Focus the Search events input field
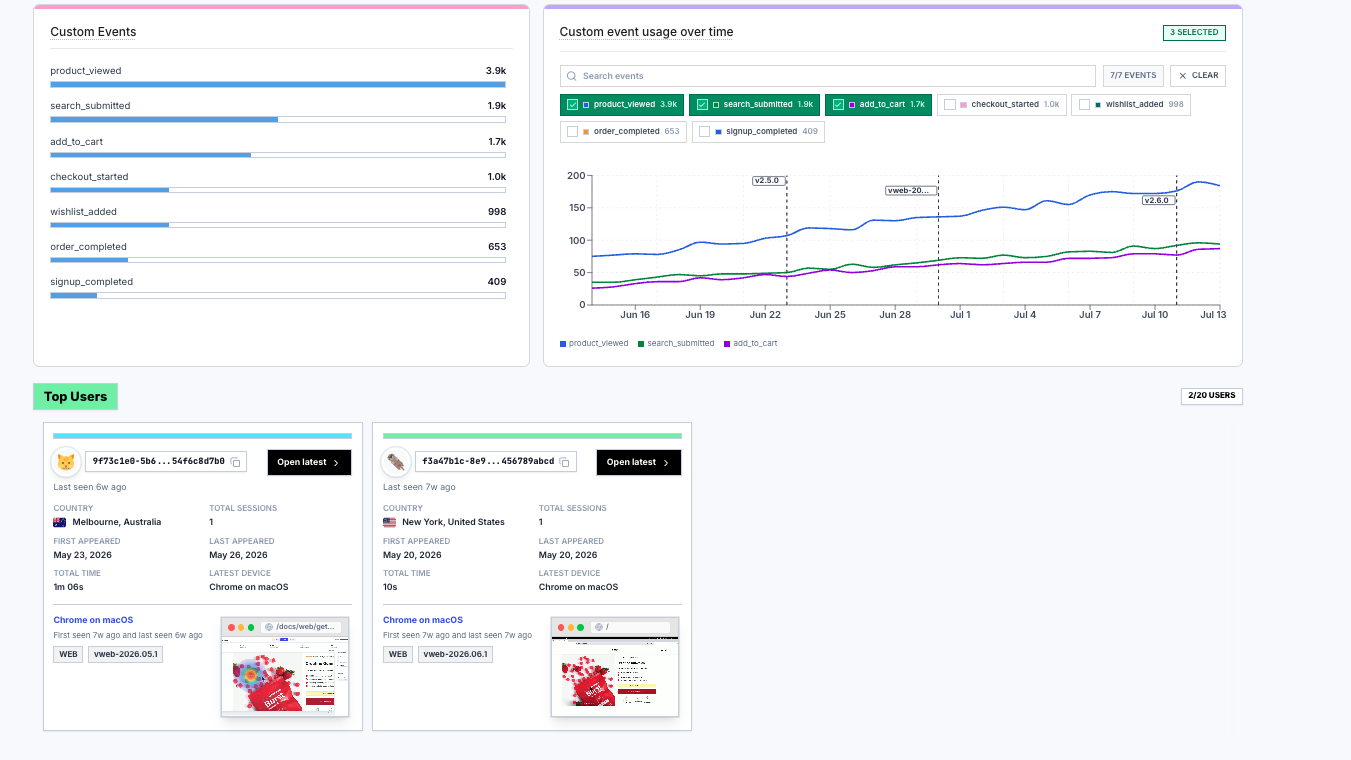 tap(828, 76)
